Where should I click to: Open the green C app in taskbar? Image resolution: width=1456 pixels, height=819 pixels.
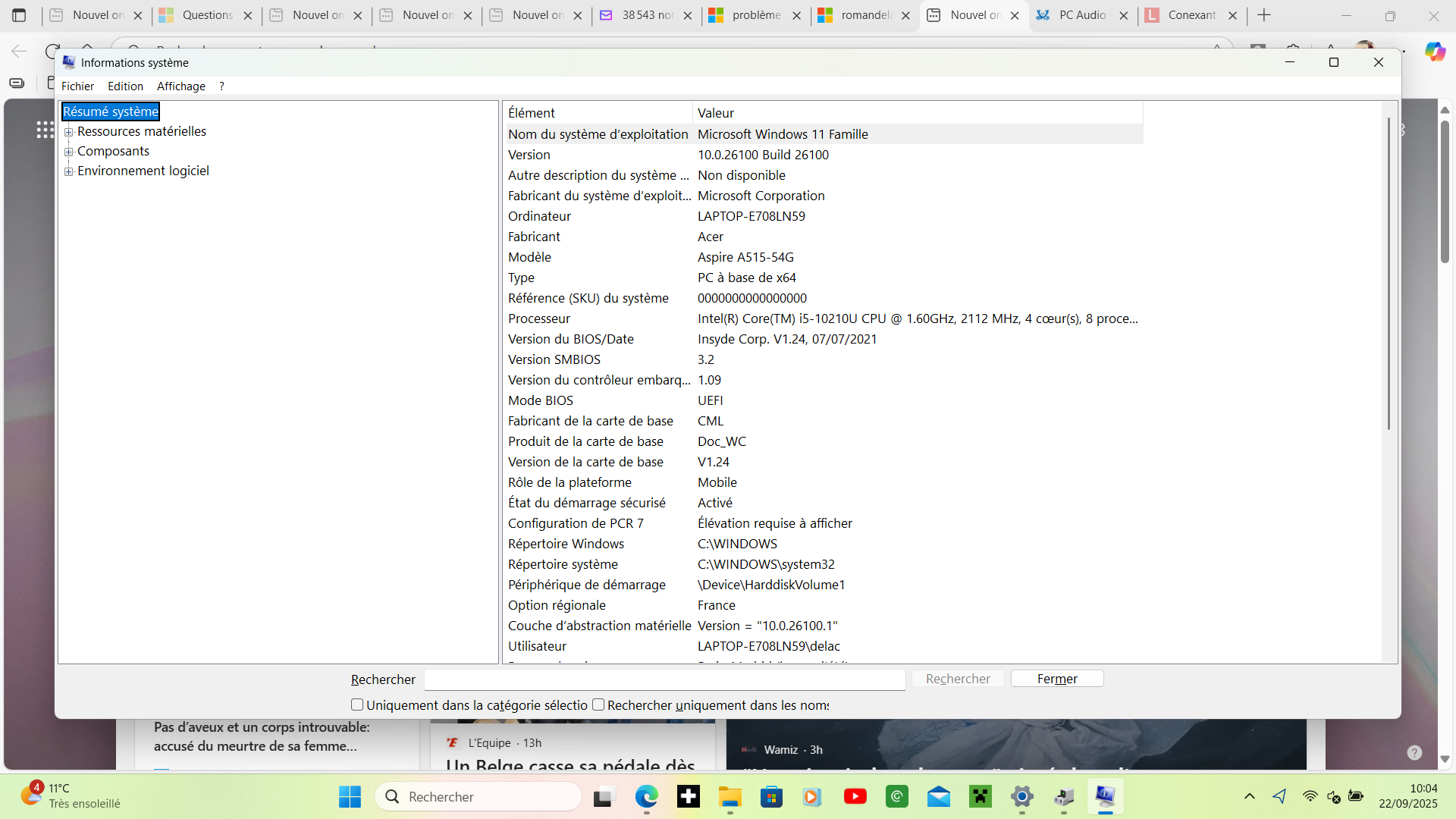(897, 796)
